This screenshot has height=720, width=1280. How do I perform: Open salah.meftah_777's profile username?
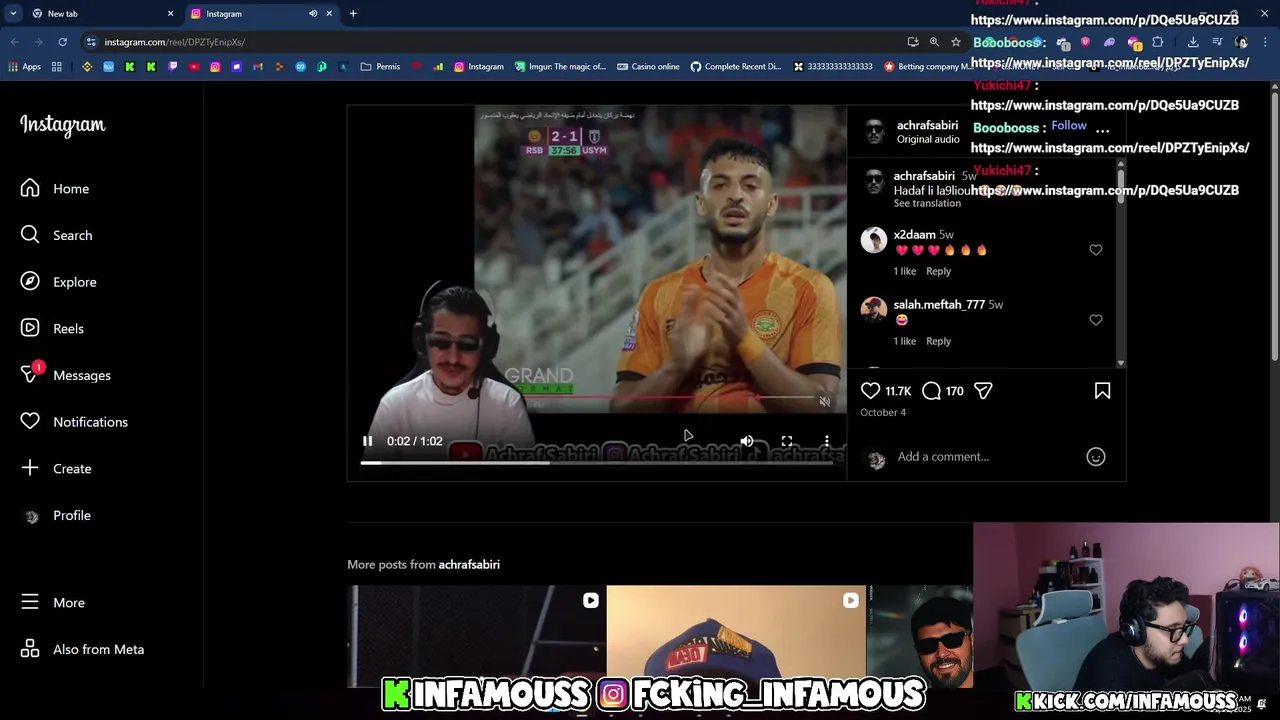click(939, 305)
